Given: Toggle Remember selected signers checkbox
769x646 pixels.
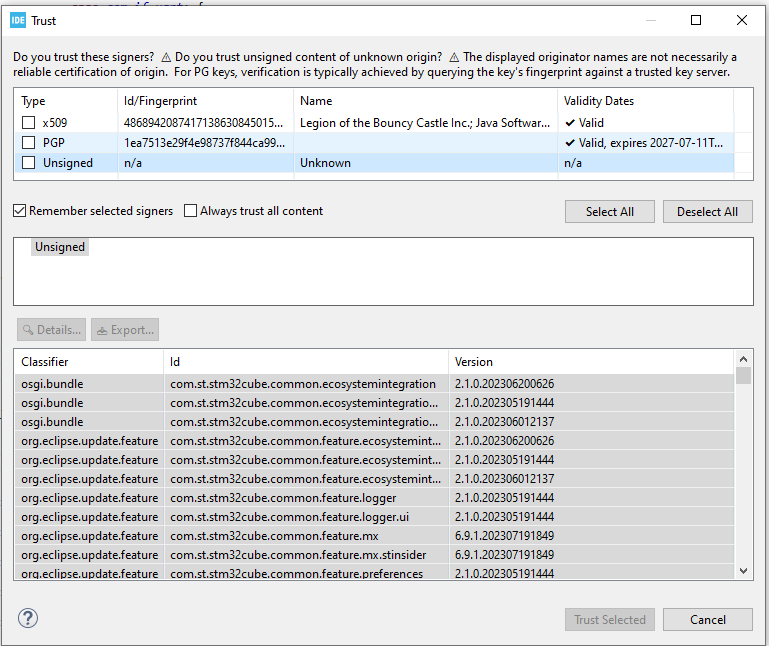Looking at the screenshot, I should pyautogui.click(x=20, y=211).
